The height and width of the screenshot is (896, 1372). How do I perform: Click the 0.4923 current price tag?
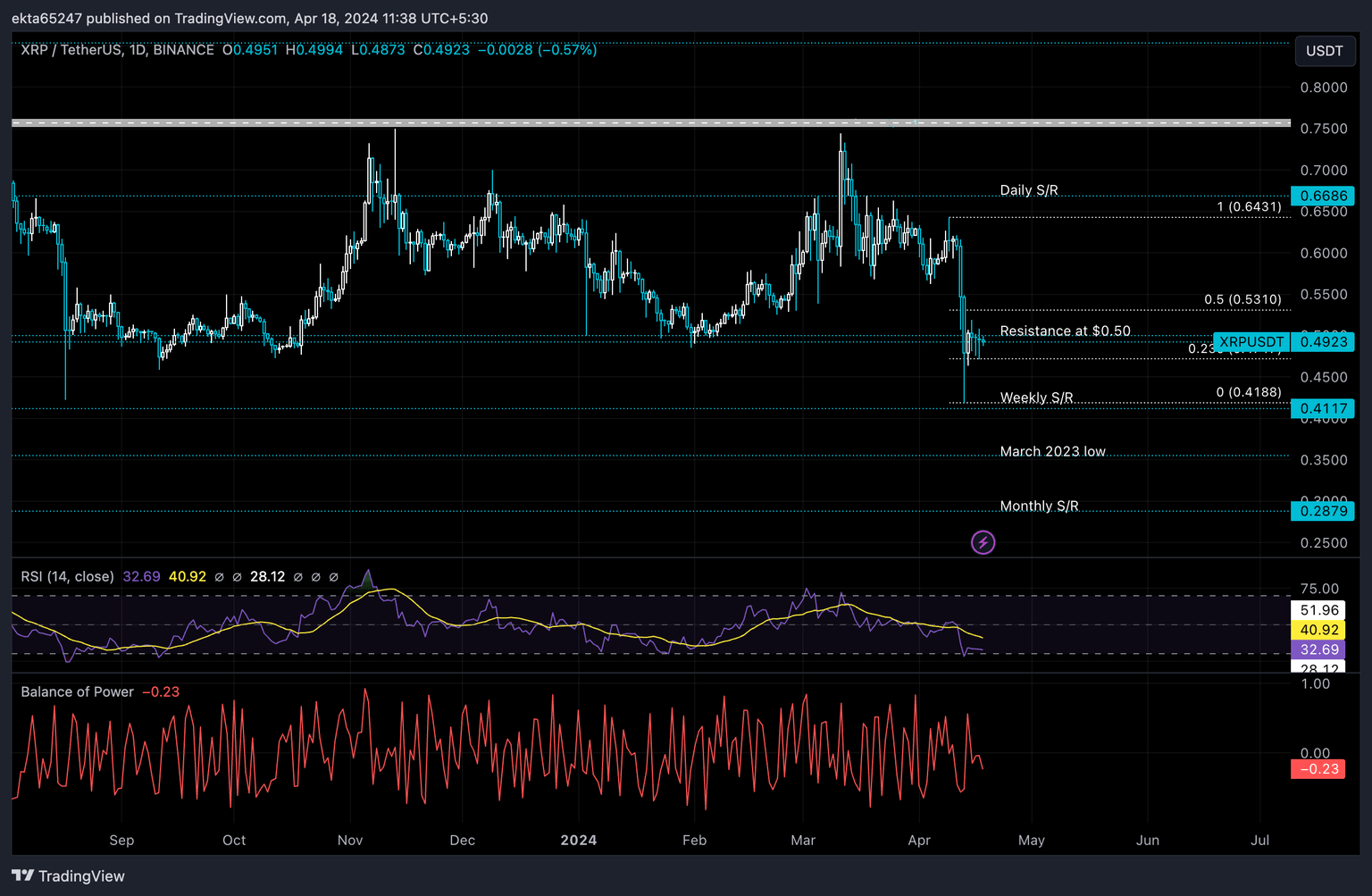(x=1324, y=341)
